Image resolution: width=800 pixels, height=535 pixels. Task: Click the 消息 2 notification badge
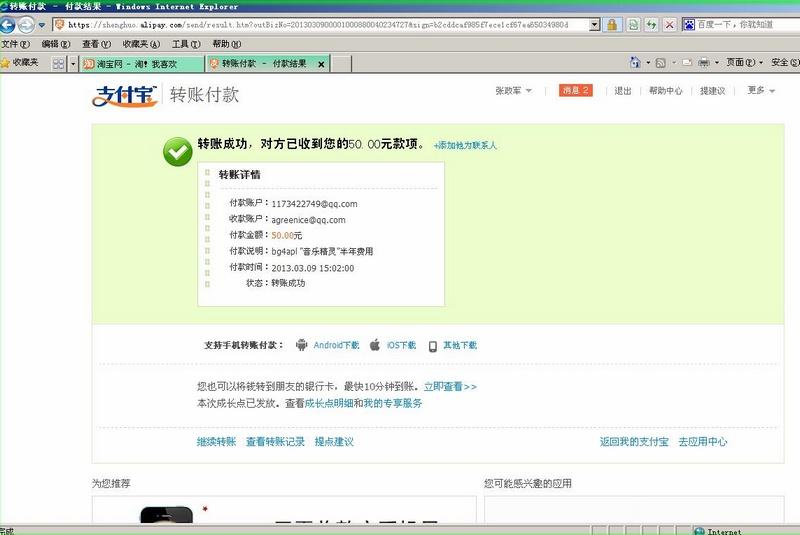pyautogui.click(x=576, y=90)
